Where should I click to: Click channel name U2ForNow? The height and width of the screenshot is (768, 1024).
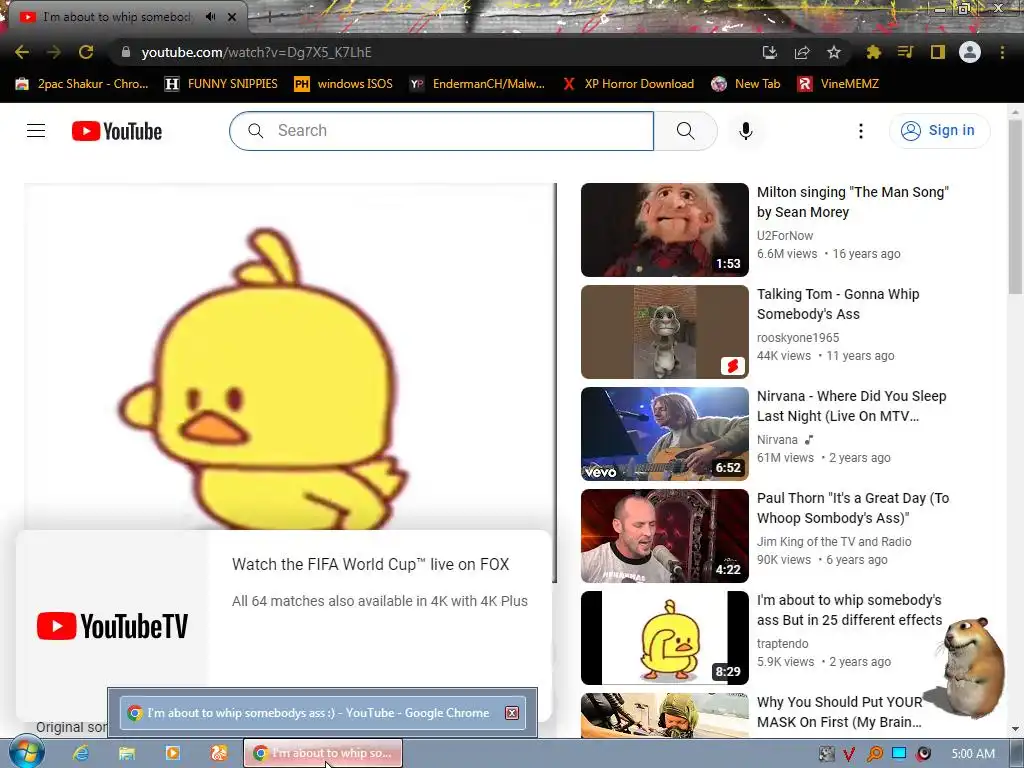pos(785,235)
